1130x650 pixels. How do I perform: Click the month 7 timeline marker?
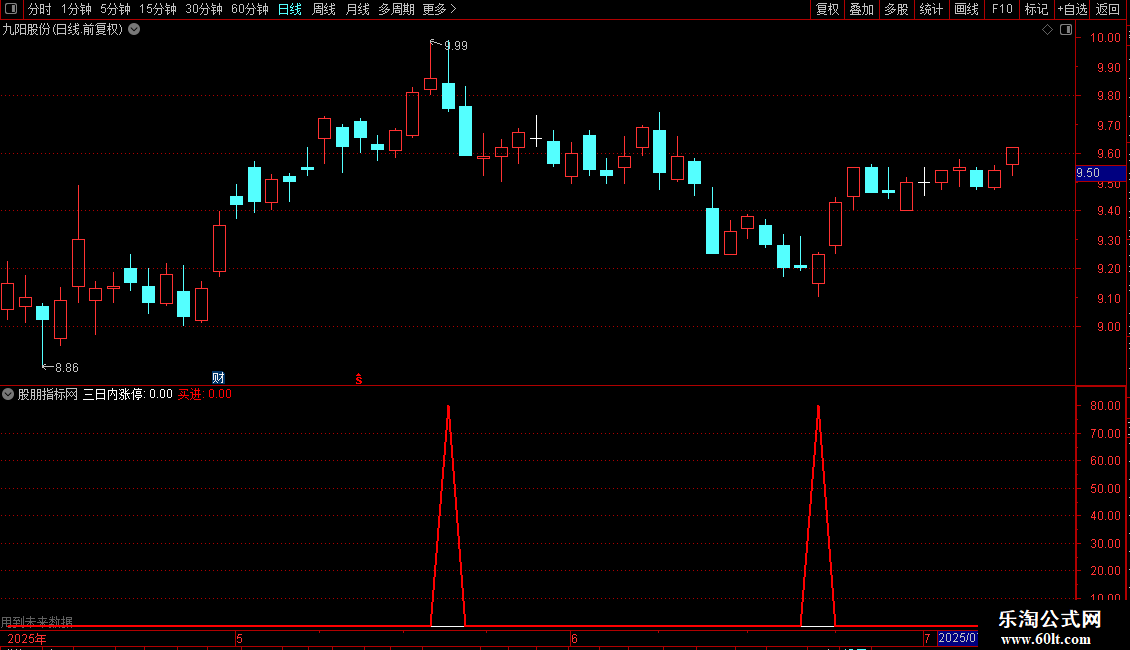click(927, 639)
